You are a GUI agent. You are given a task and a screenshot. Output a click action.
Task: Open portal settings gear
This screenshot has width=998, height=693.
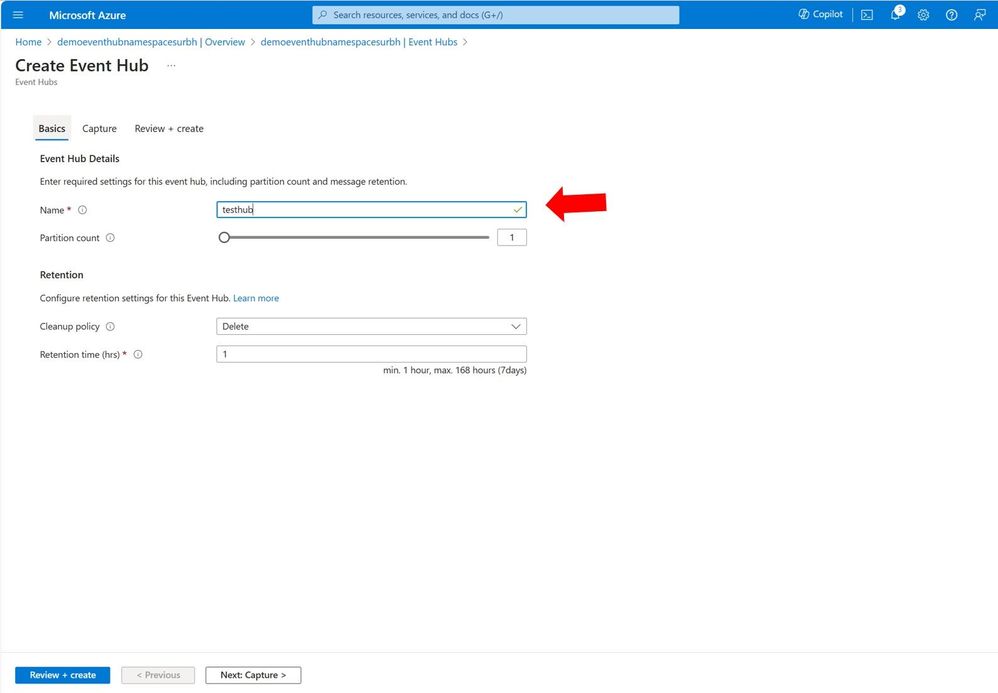coord(924,15)
